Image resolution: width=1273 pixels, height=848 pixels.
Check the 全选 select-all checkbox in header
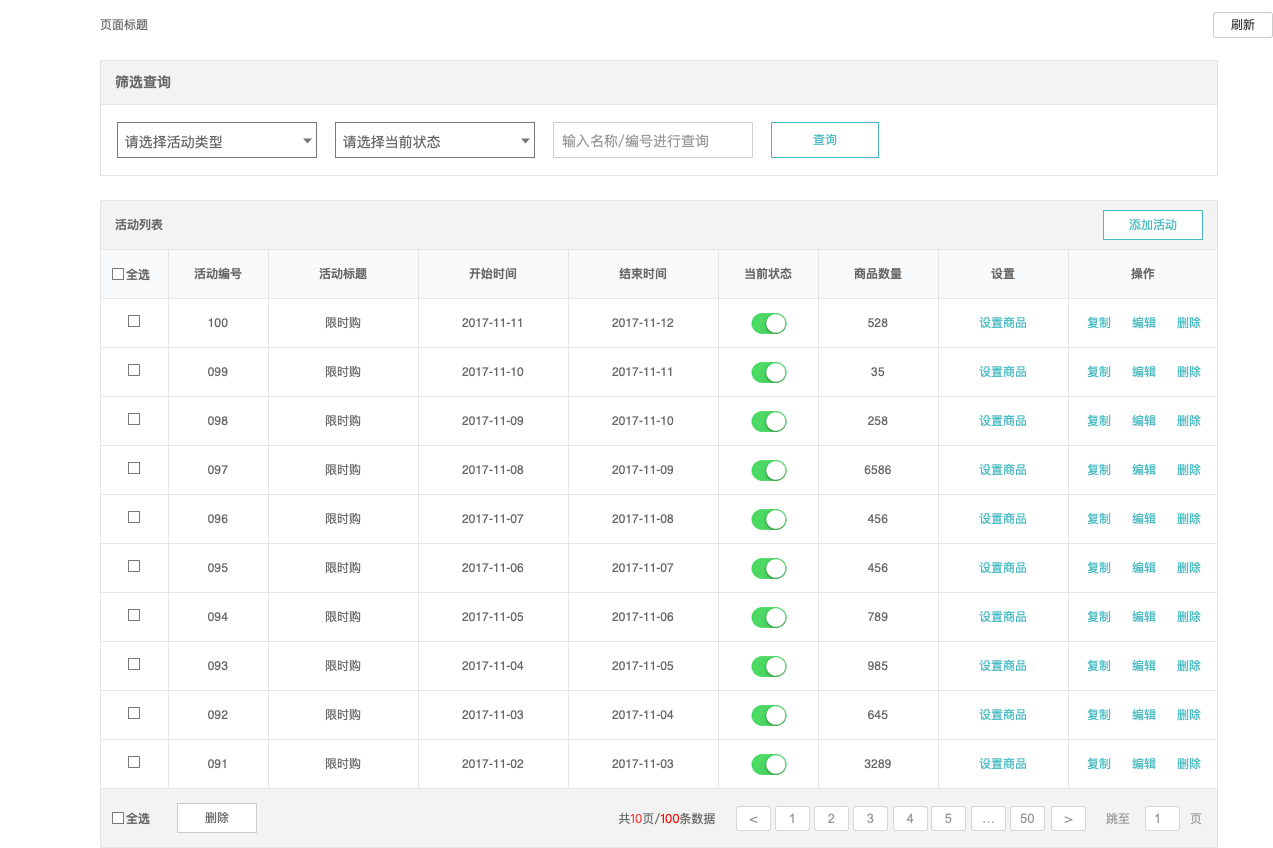(x=117, y=273)
